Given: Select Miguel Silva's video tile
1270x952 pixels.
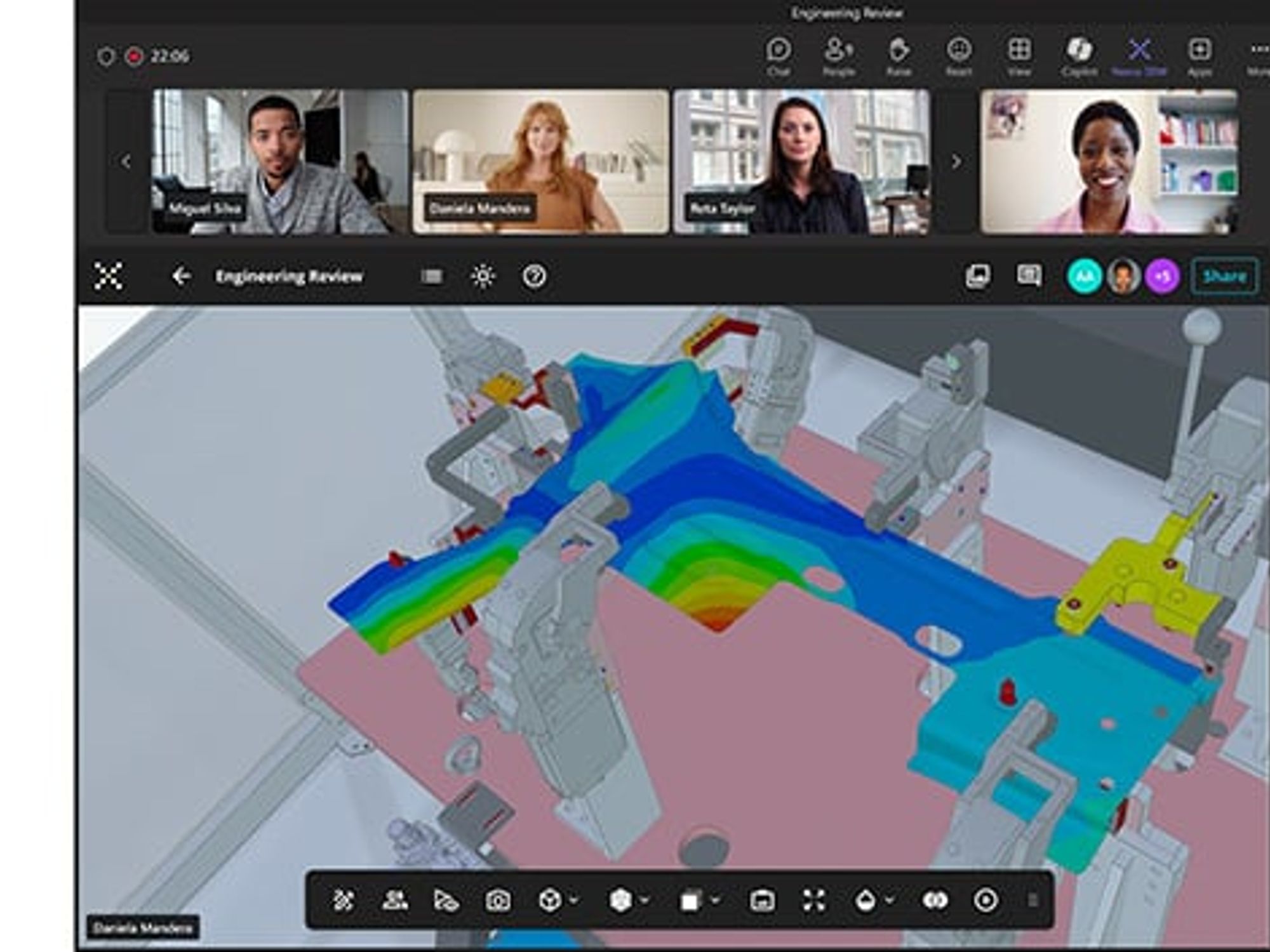Looking at the screenshot, I should (x=280, y=162).
